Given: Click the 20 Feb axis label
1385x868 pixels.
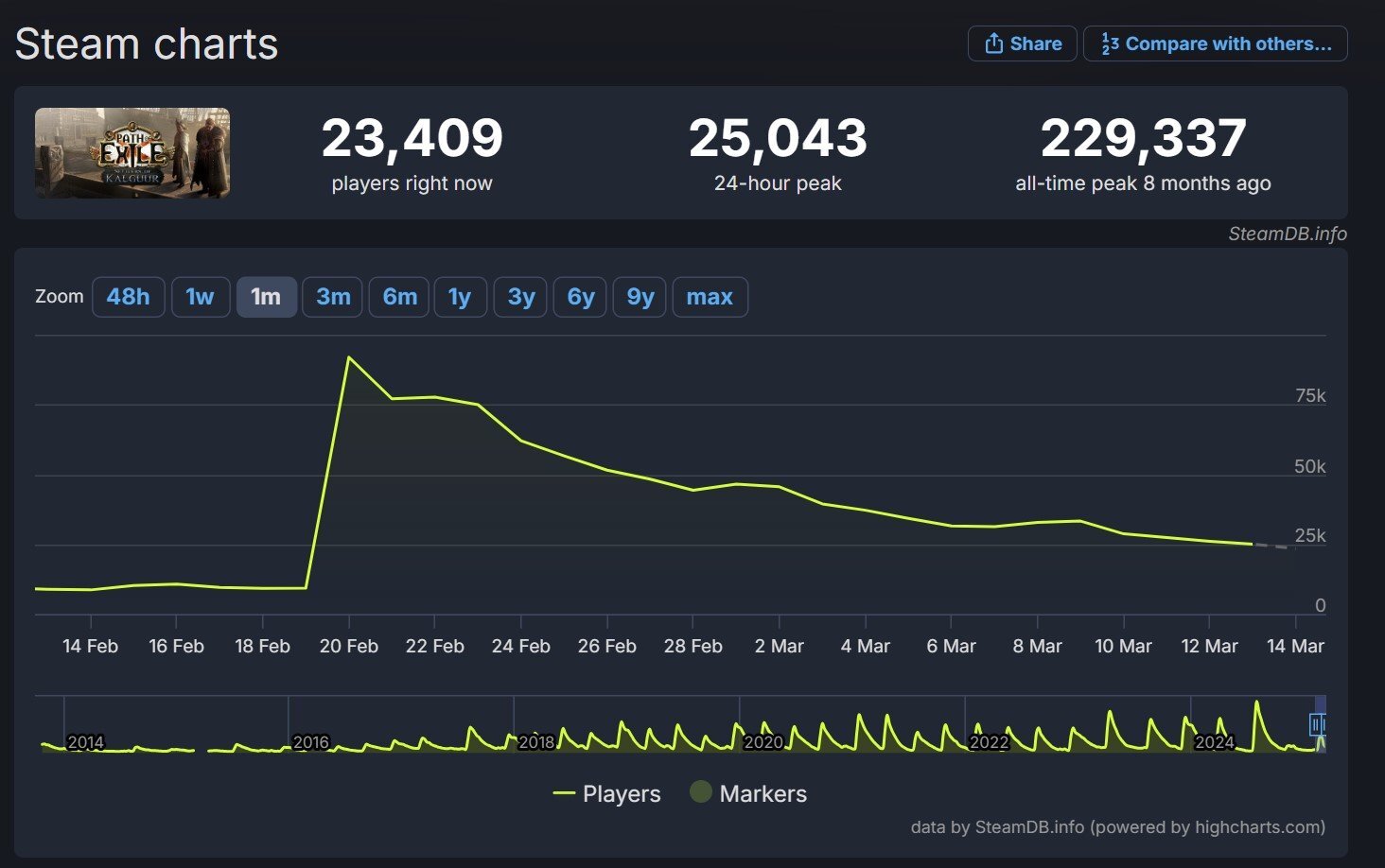Looking at the screenshot, I should click(349, 646).
